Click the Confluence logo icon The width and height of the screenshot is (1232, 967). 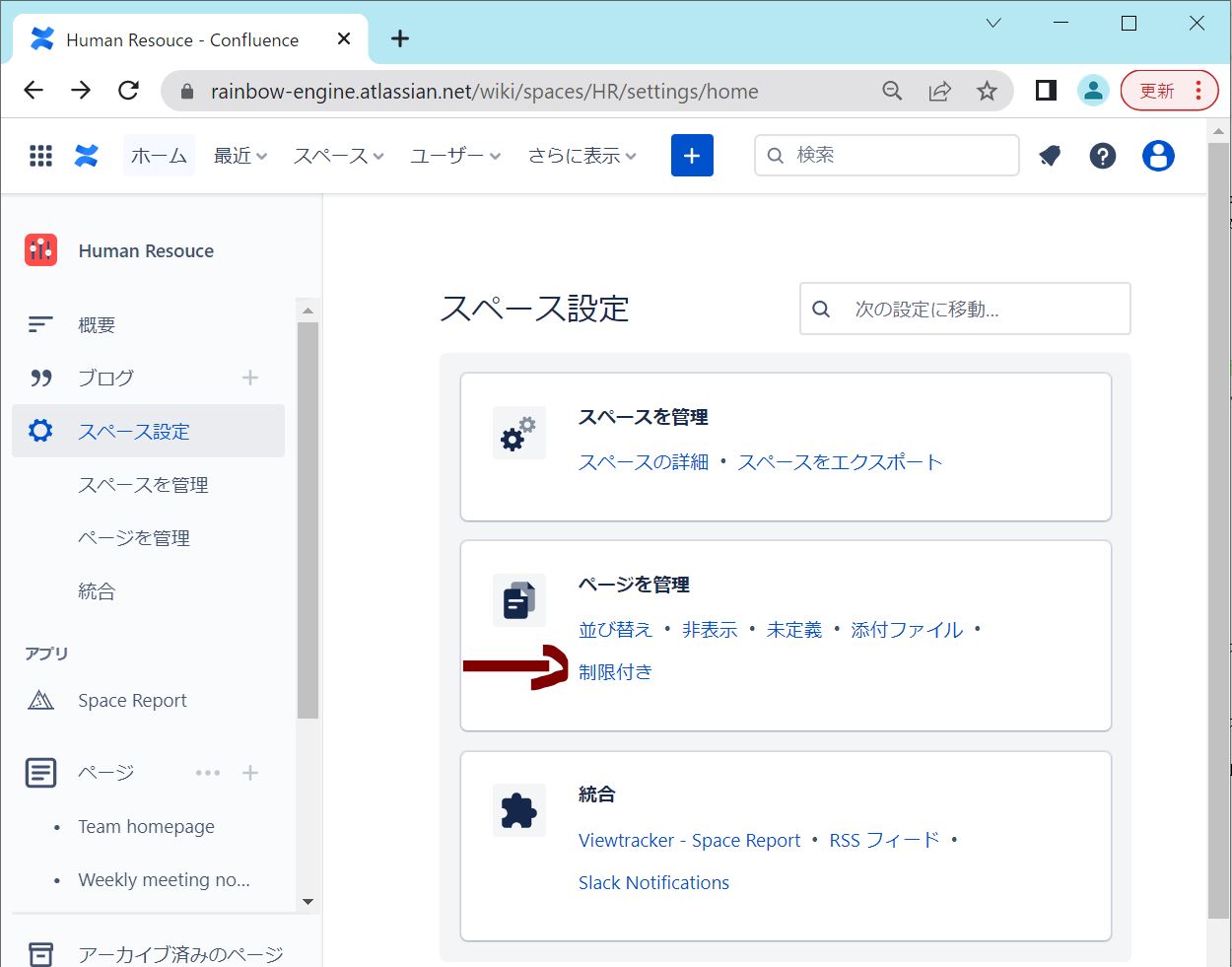click(x=87, y=156)
